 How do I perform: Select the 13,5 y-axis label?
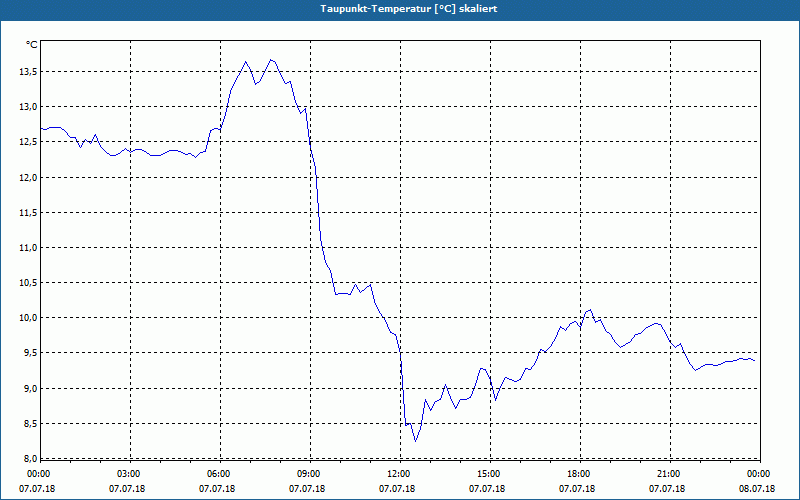pyautogui.click(x=28, y=72)
